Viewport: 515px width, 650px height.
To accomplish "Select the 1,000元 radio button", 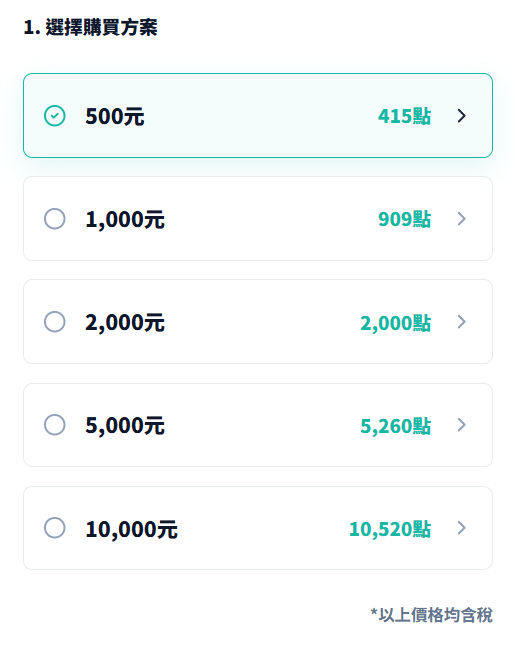I will [x=55, y=218].
